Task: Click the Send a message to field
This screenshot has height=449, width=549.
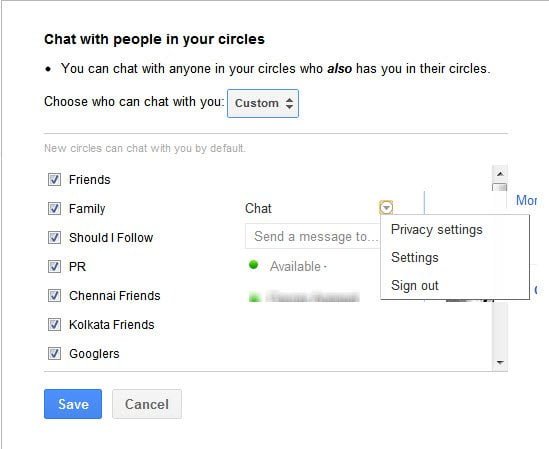Action: [313, 236]
